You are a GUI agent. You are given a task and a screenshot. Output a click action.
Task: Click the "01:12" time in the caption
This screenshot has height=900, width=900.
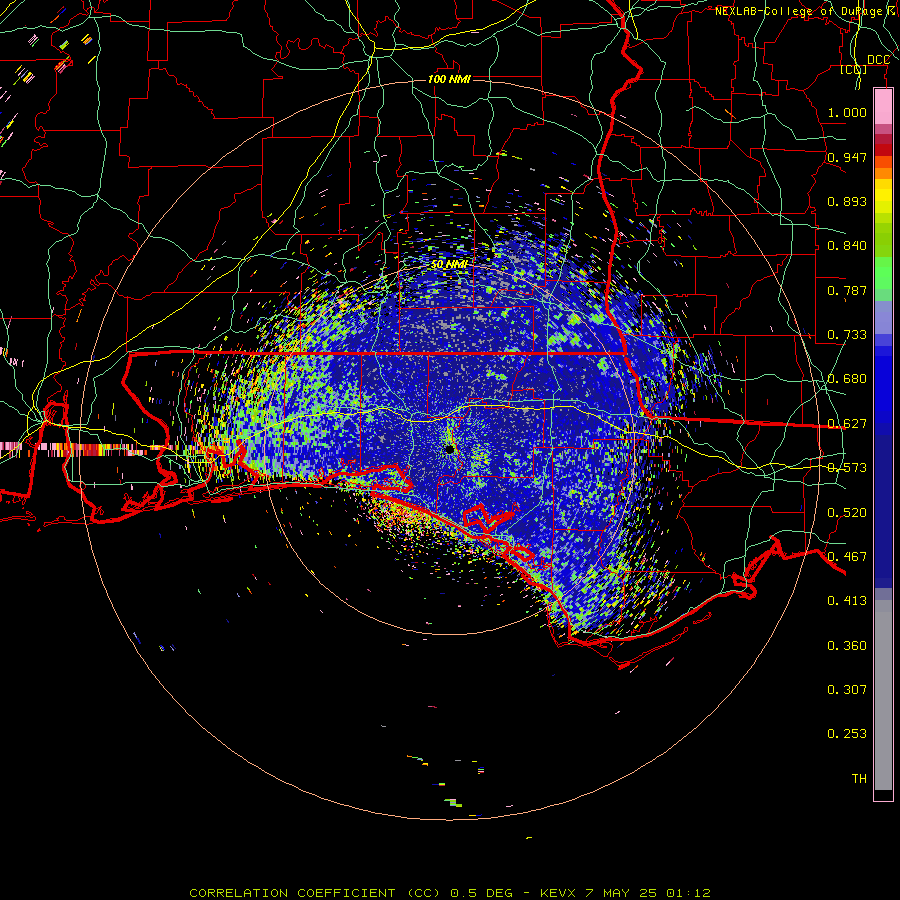[688, 893]
